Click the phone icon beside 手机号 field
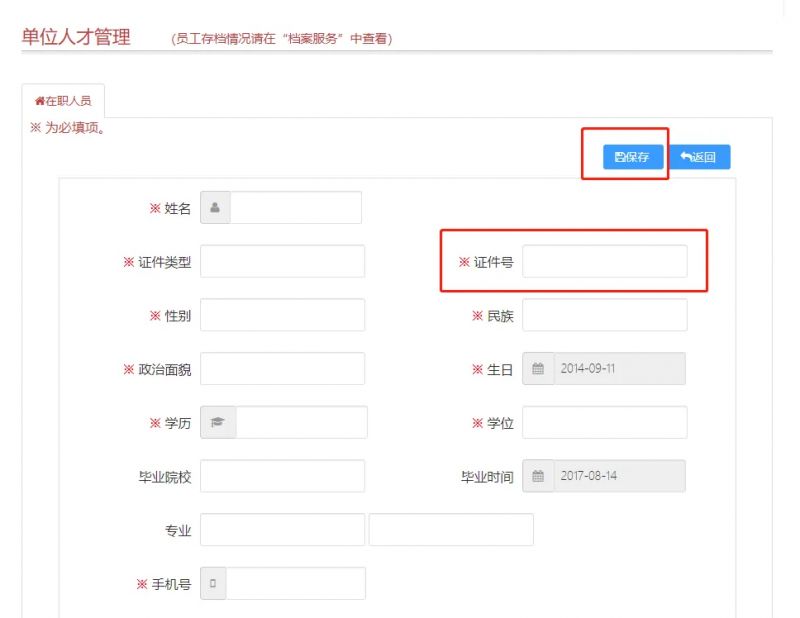Screen dimensions: 800x618 click(213, 583)
